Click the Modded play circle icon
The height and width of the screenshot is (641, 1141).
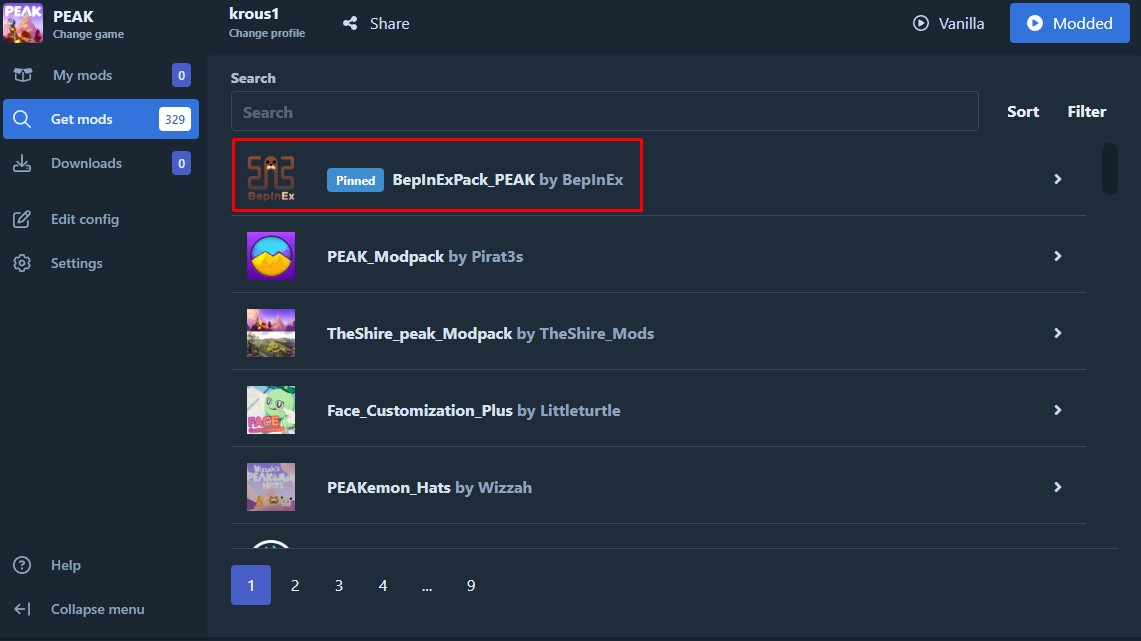[1034, 23]
